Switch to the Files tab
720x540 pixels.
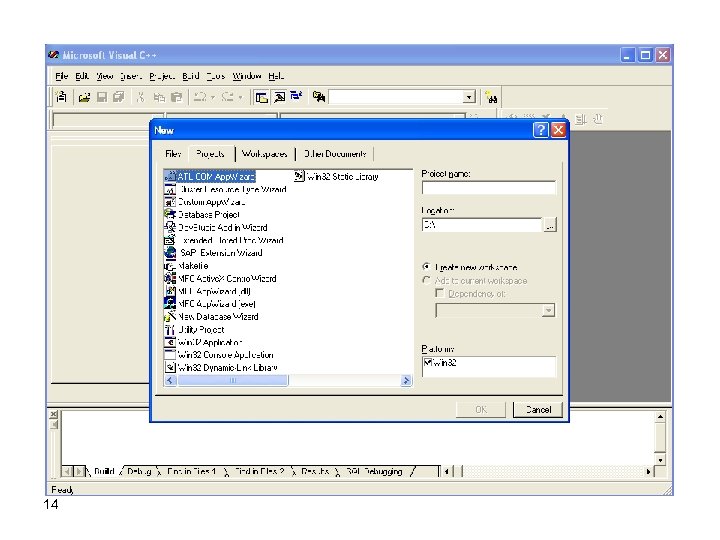[x=173, y=154]
